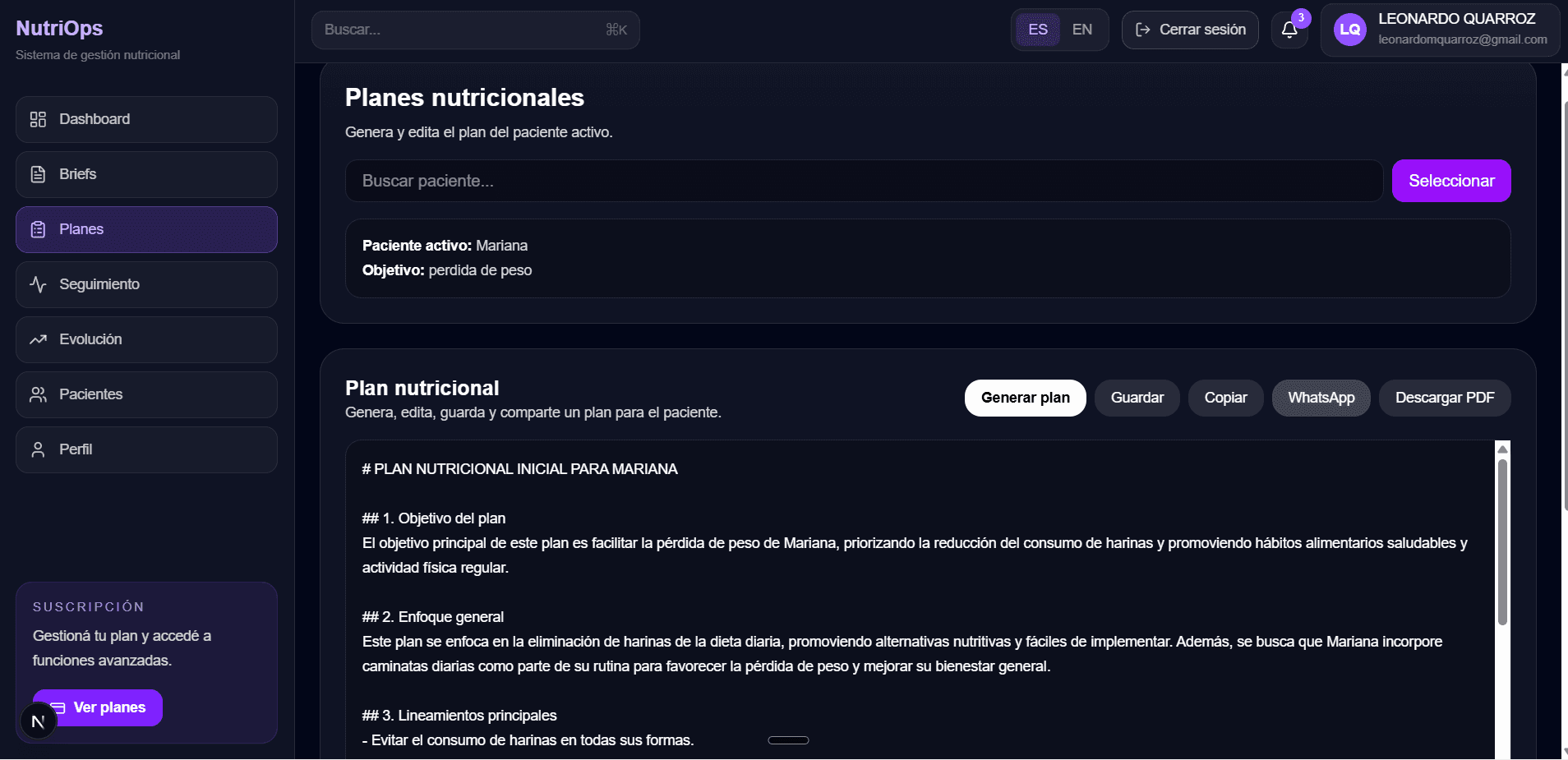Click inside the plan text area heading line
The image size is (1568, 760).
coord(519,469)
